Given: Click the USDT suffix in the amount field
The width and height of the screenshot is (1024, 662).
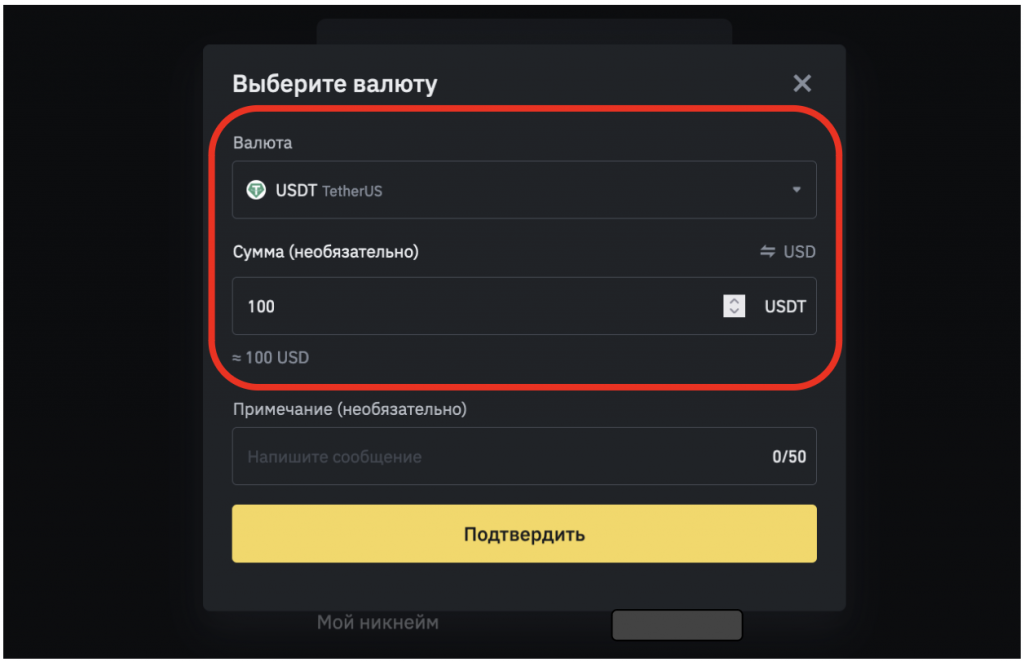Looking at the screenshot, I should tap(785, 306).
